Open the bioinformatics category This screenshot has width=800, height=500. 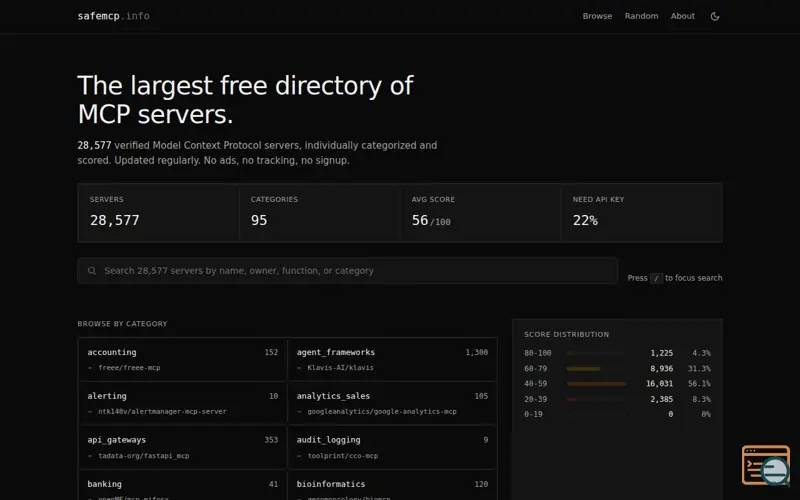tap(392, 486)
